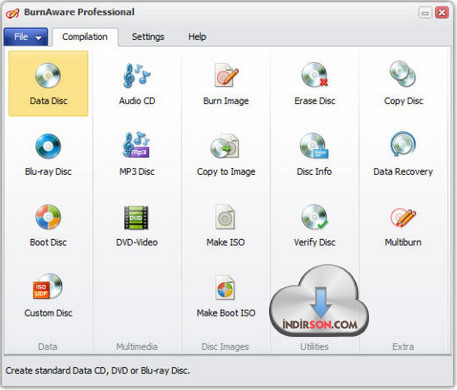Open the Erase Disc utility
This screenshot has height=390, width=457.
[315, 83]
